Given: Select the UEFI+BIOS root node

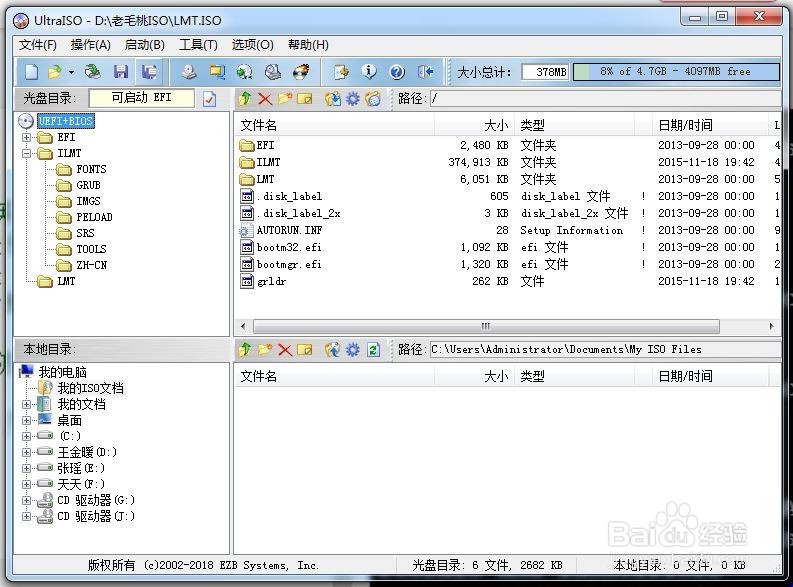Looking at the screenshot, I should point(66,121).
